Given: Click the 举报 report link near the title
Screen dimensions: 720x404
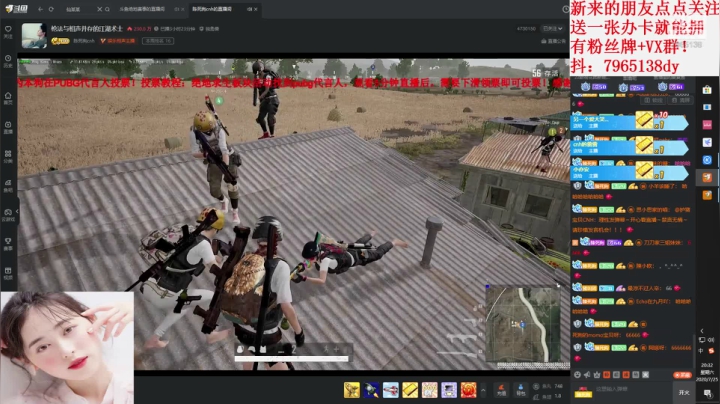Looking at the screenshot, I should [x=209, y=28].
